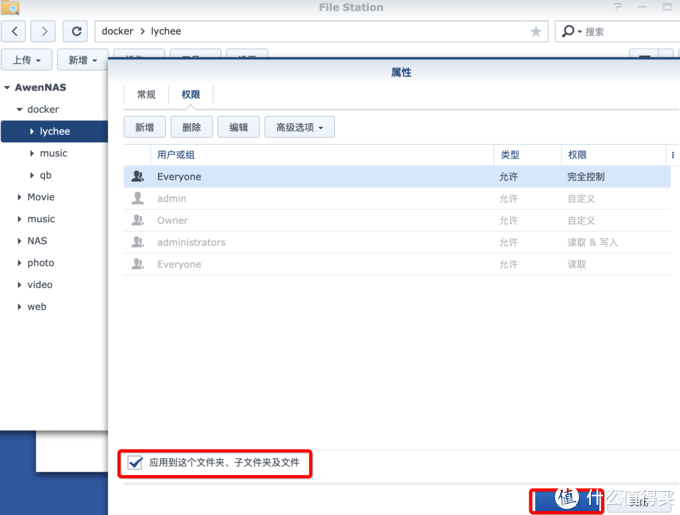Refresh the folder listing
The width and height of the screenshot is (680, 515).
click(x=76, y=31)
